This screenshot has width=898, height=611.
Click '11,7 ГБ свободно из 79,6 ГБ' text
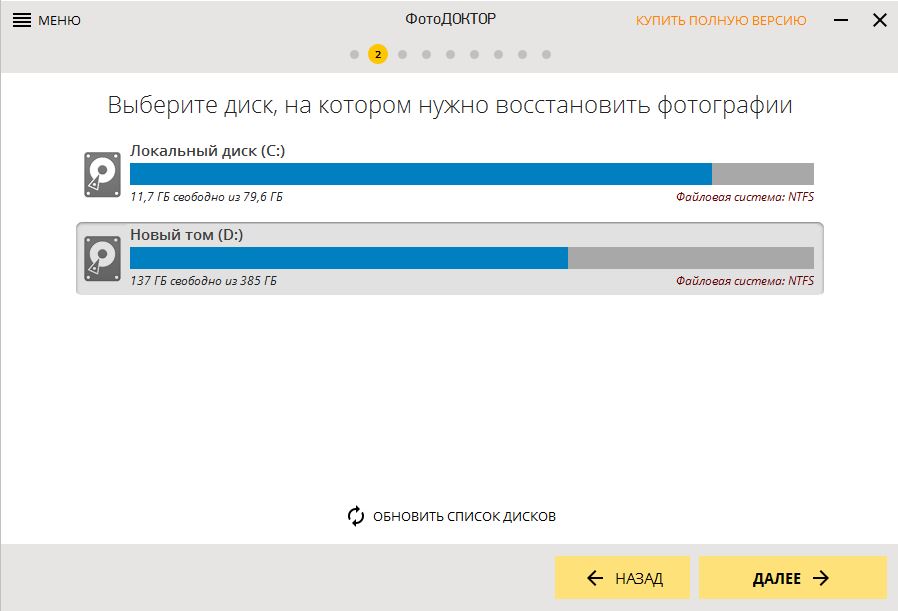(x=206, y=197)
